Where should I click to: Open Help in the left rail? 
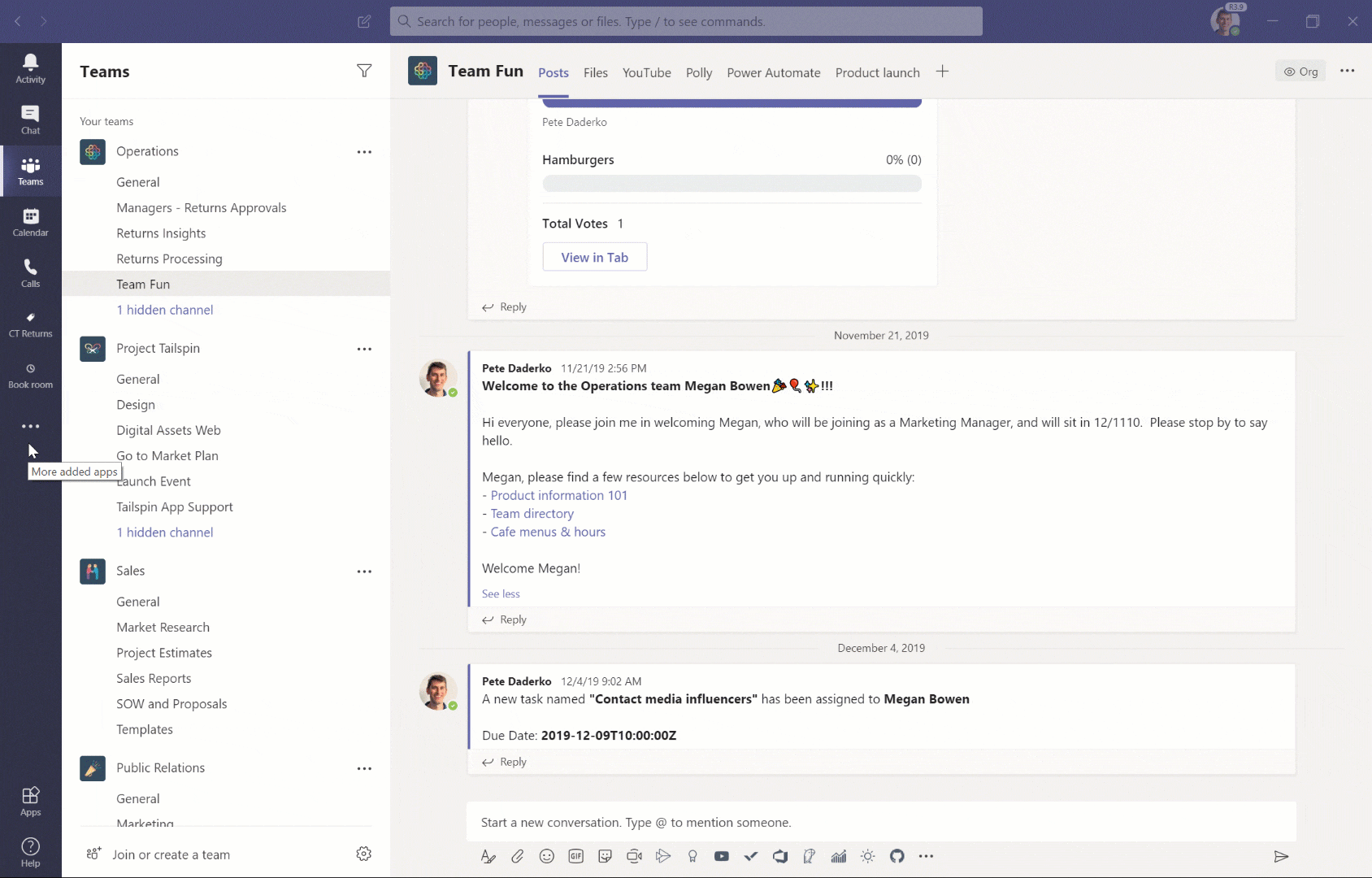[30, 853]
